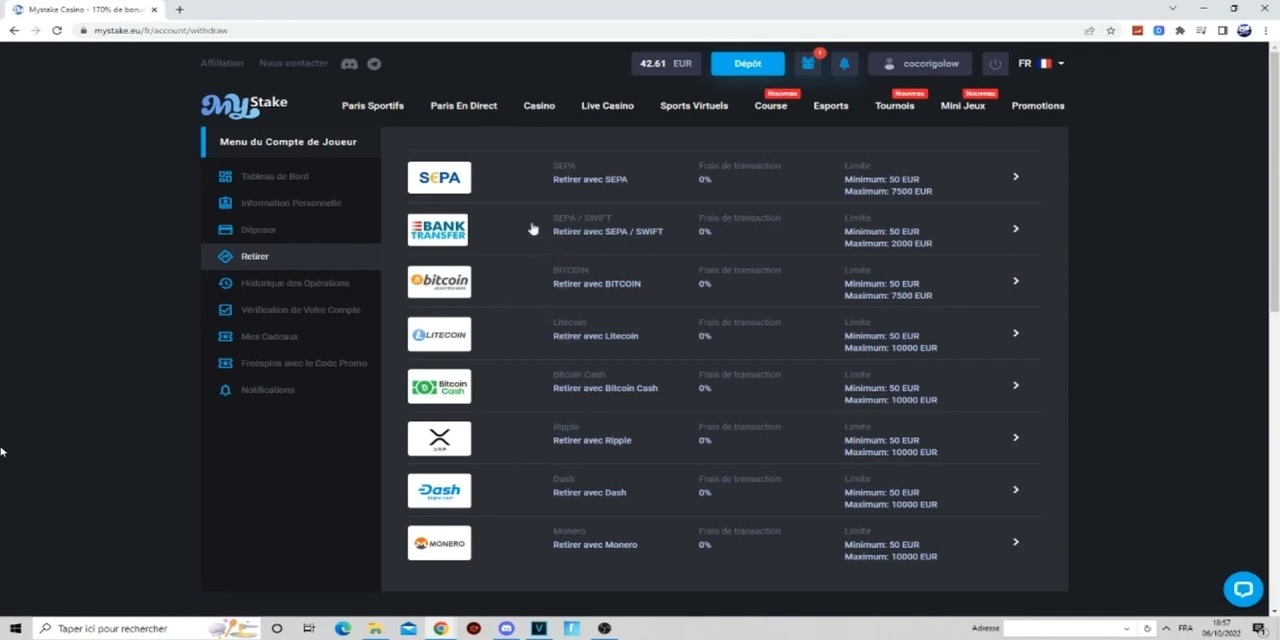Click the Bitcoin payment logo

click(439, 282)
